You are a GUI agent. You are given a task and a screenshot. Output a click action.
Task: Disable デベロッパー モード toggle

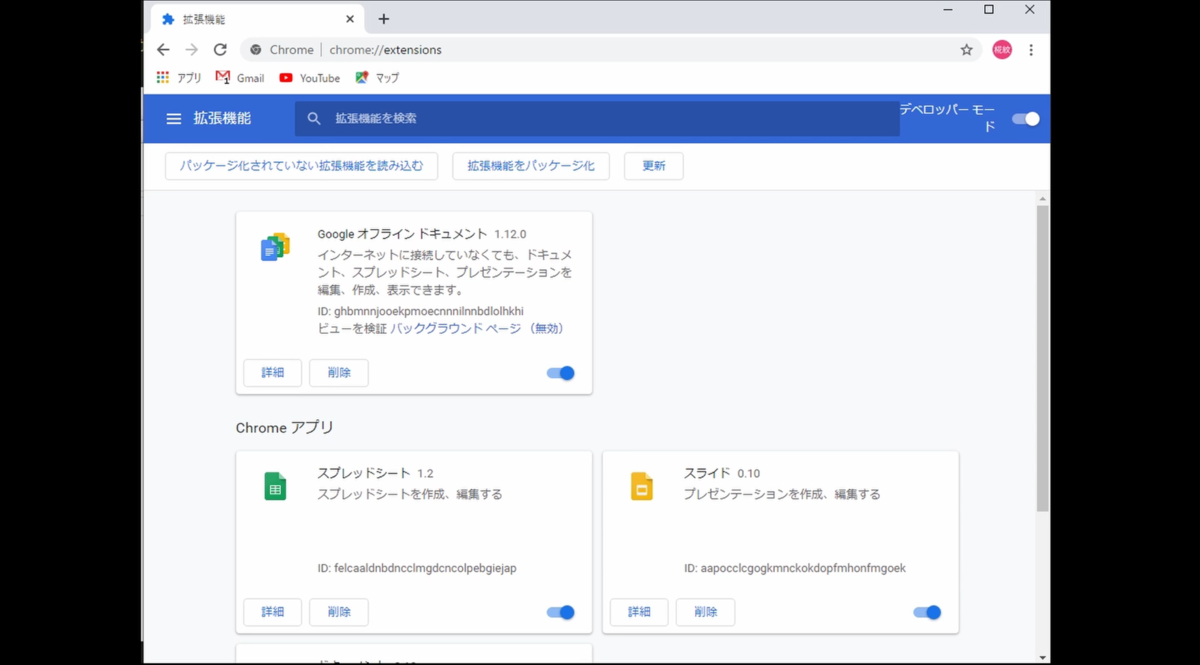[x=1024, y=118]
